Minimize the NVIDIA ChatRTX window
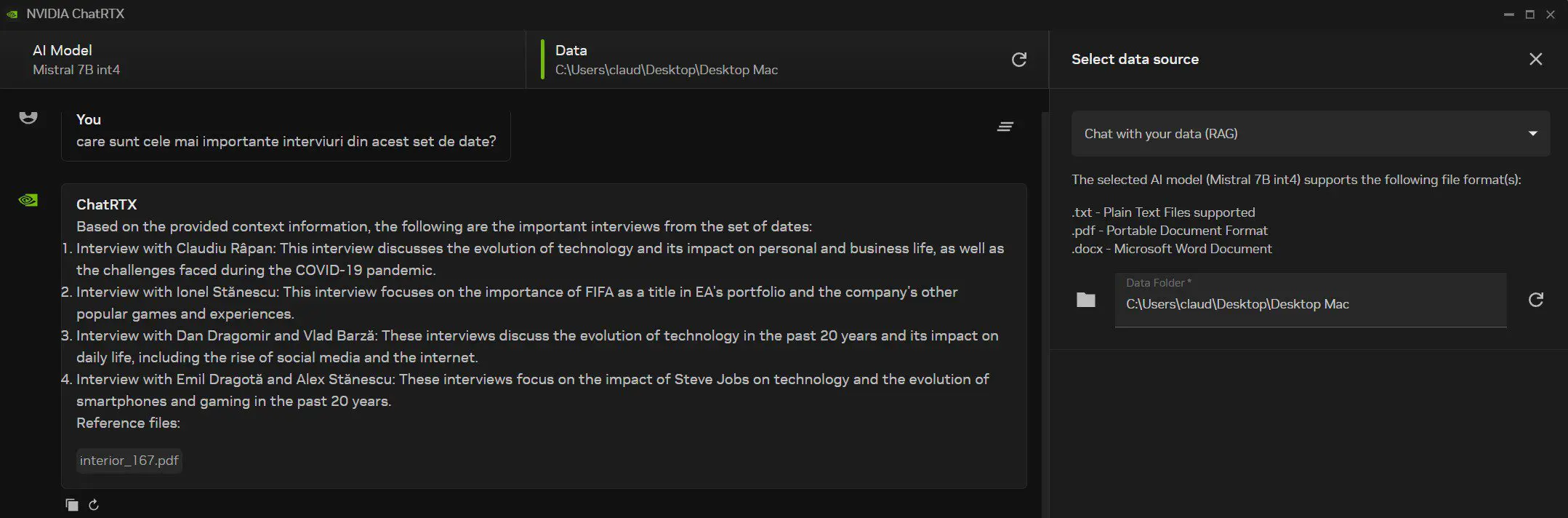 point(1509,15)
